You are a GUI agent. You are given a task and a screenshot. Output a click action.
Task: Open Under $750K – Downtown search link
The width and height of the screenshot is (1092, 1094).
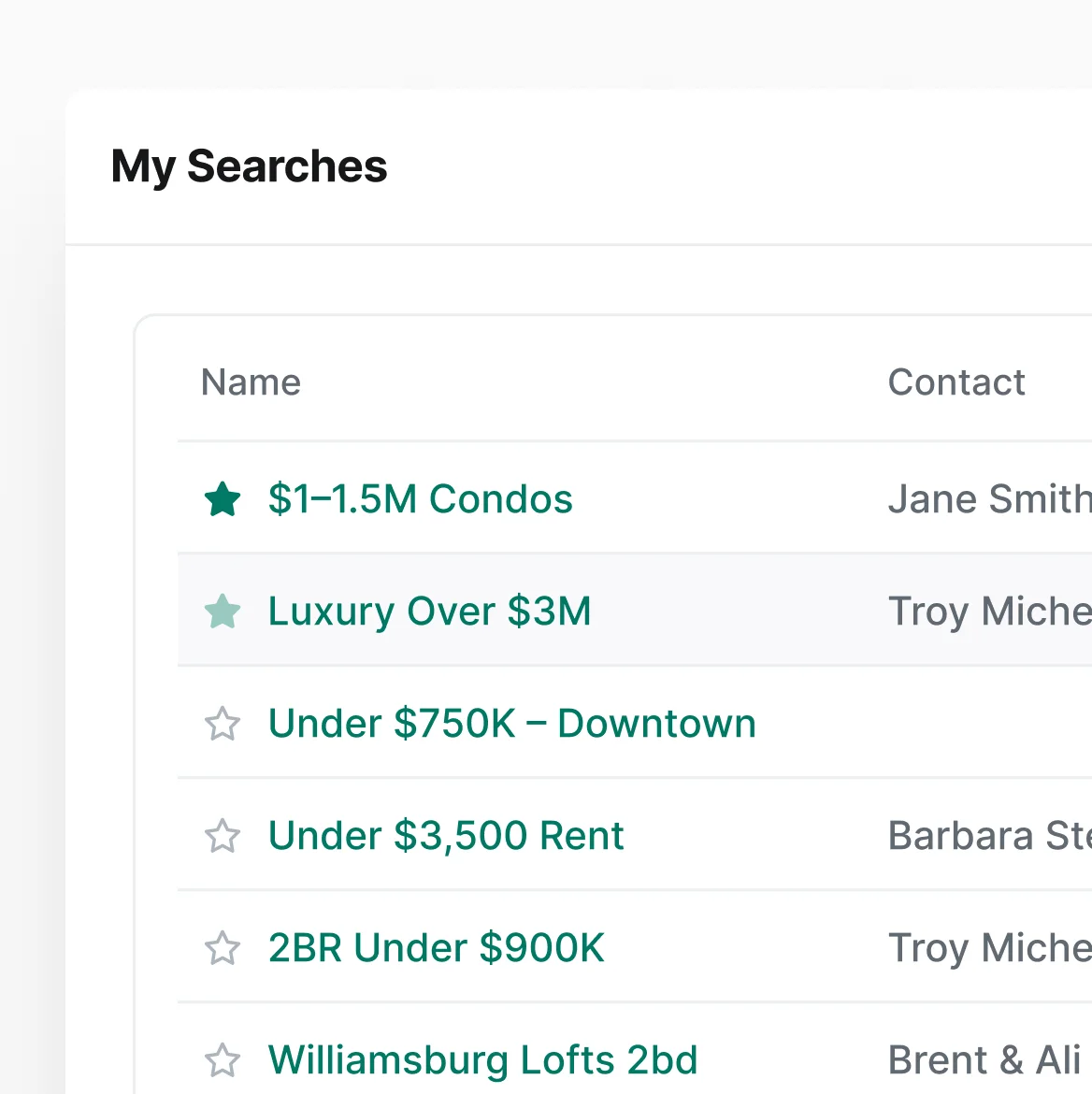(511, 724)
